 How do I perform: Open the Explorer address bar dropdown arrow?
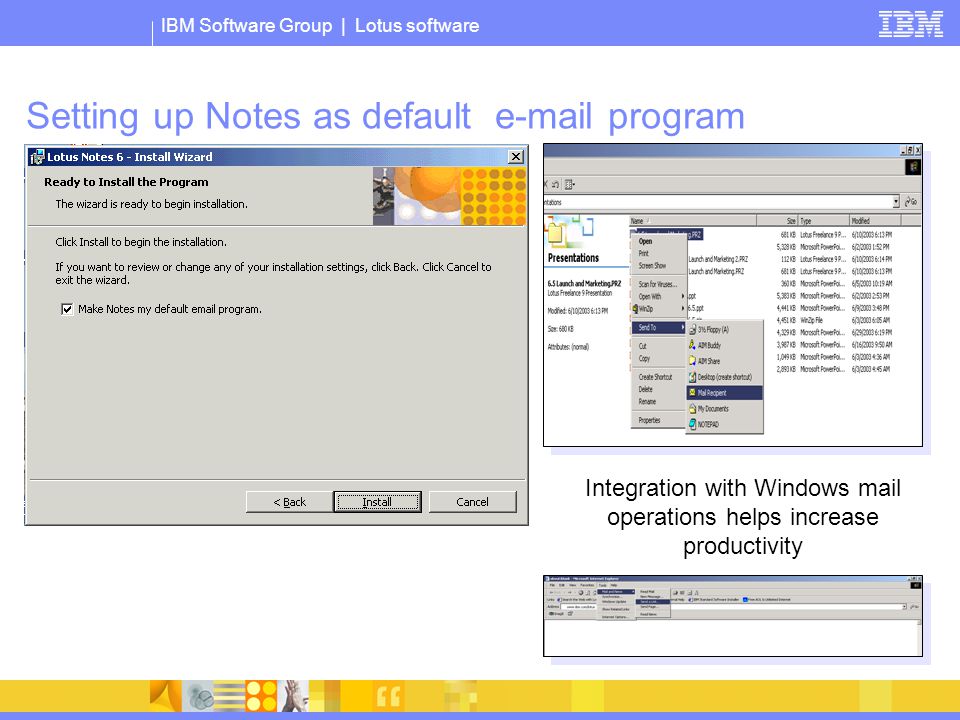(x=896, y=201)
